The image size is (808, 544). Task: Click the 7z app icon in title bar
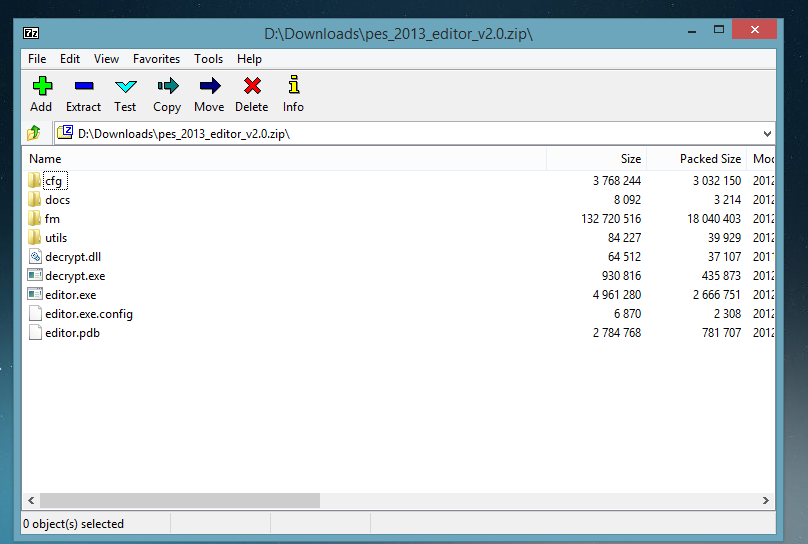tap(31, 33)
